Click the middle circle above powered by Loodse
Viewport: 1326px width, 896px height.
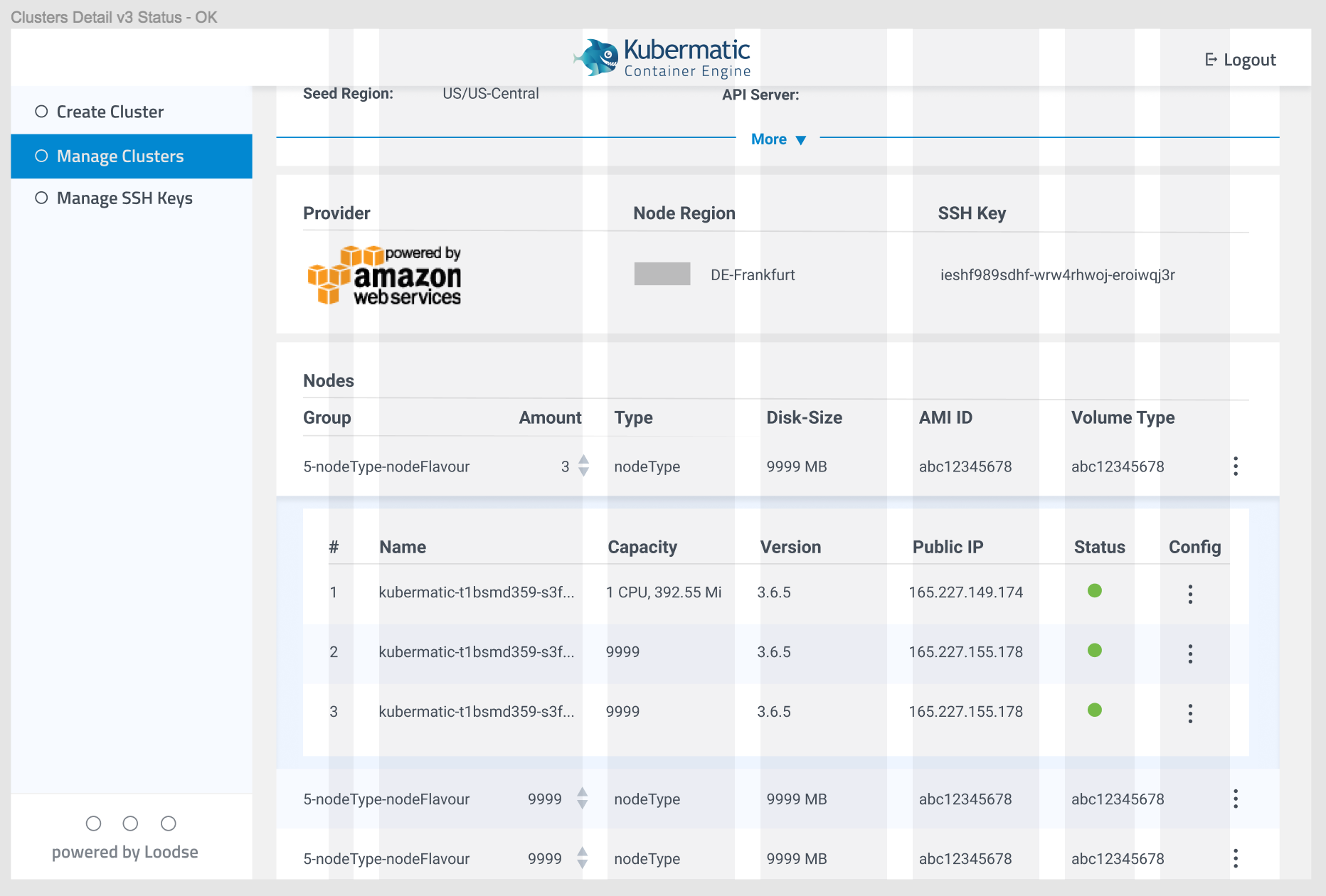(x=130, y=823)
